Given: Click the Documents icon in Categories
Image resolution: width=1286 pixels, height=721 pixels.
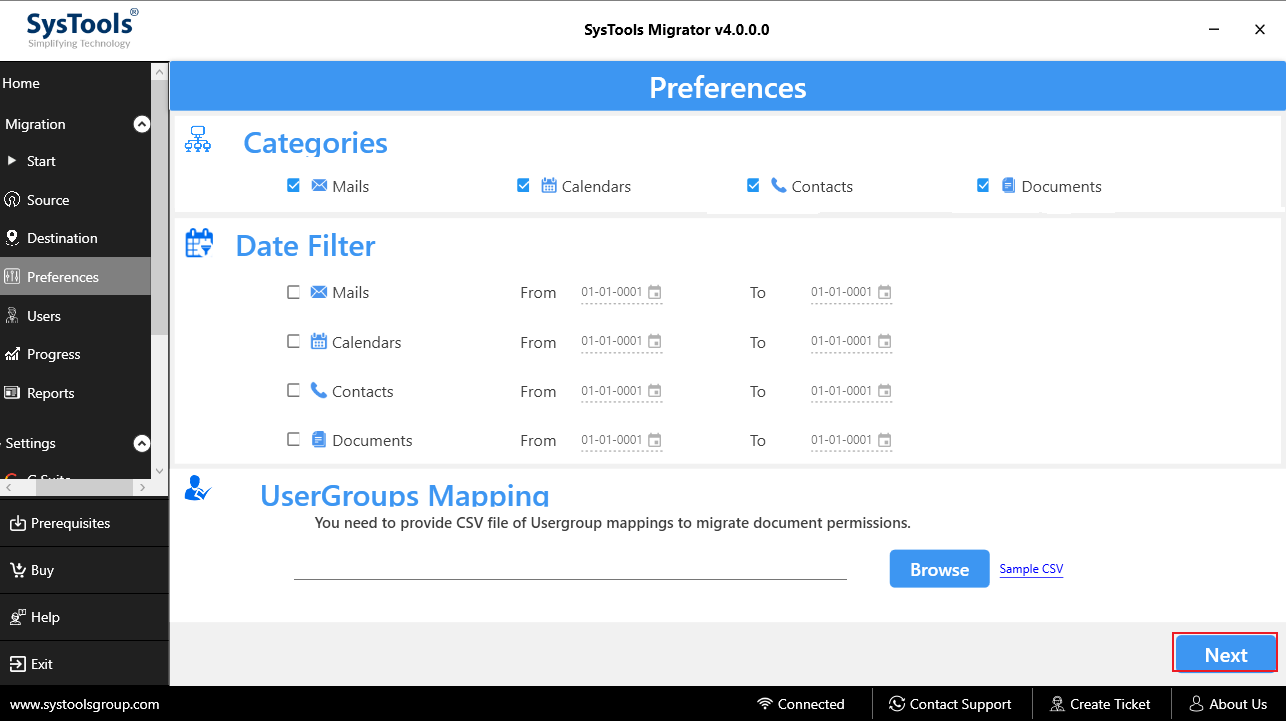Looking at the screenshot, I should click(1008, 185).
